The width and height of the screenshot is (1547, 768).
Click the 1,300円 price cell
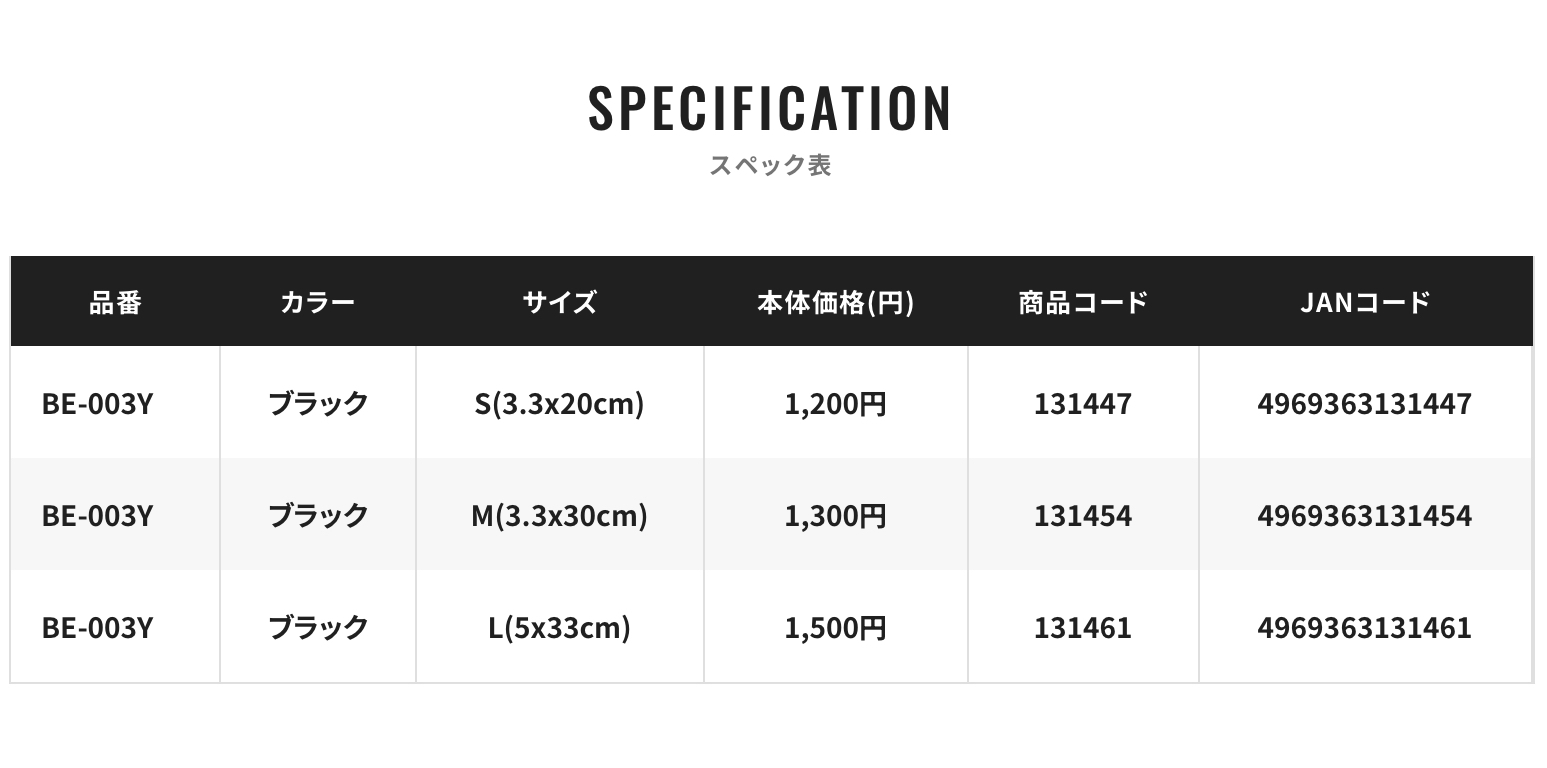[x=835, y=516]
